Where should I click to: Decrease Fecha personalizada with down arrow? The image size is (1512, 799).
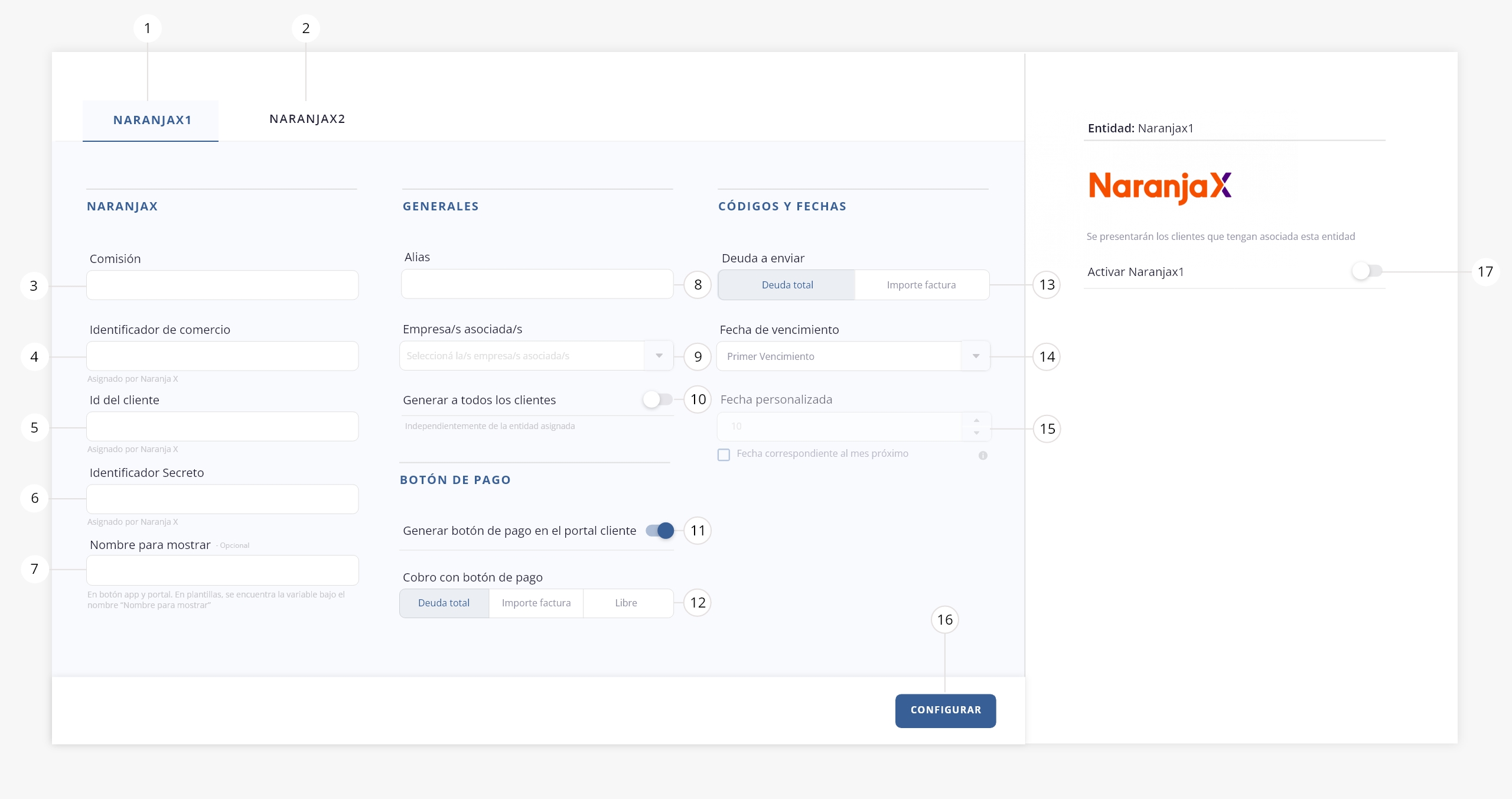tap(976, 433)
